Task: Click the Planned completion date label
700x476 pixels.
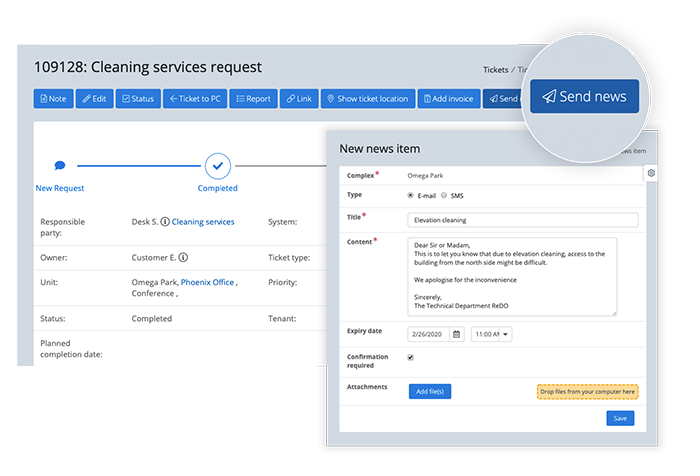Action: [x=71, y=349]
